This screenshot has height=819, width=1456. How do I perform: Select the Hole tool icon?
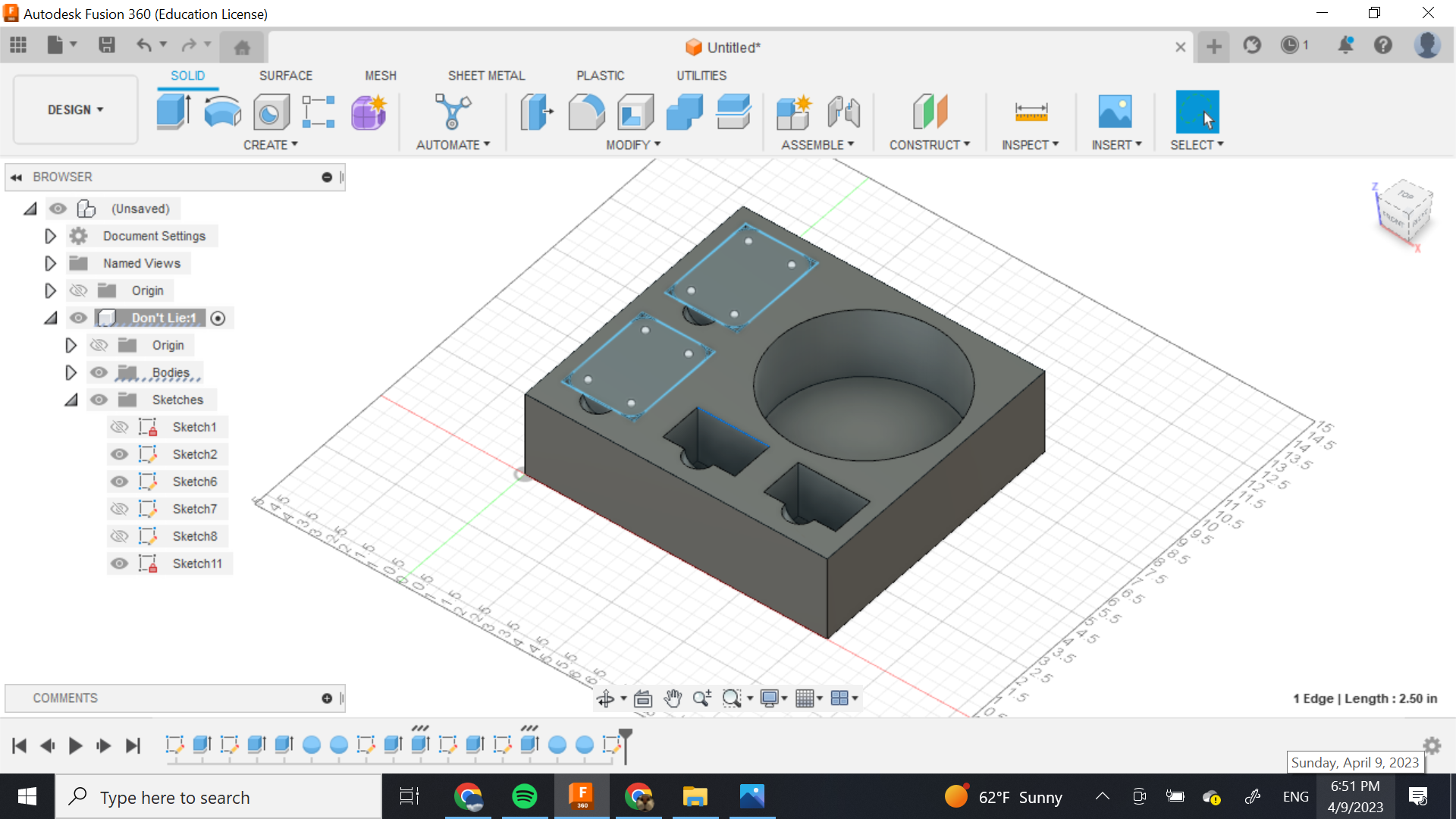point(271,112)
